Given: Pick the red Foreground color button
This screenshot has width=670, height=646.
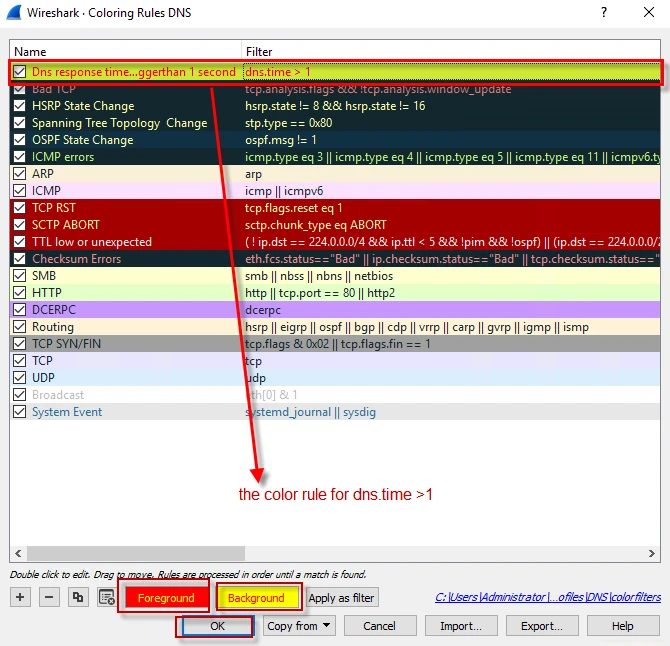Looking at the screenshot, I should pos(166,598).
